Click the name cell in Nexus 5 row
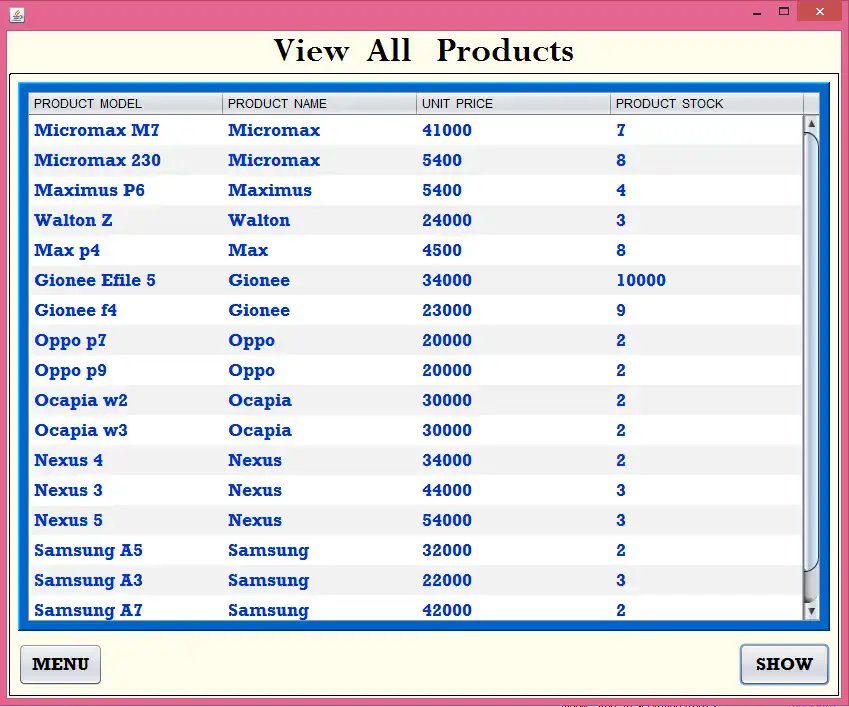Screen dimensions: 849x707 click(x=319, y=520)
